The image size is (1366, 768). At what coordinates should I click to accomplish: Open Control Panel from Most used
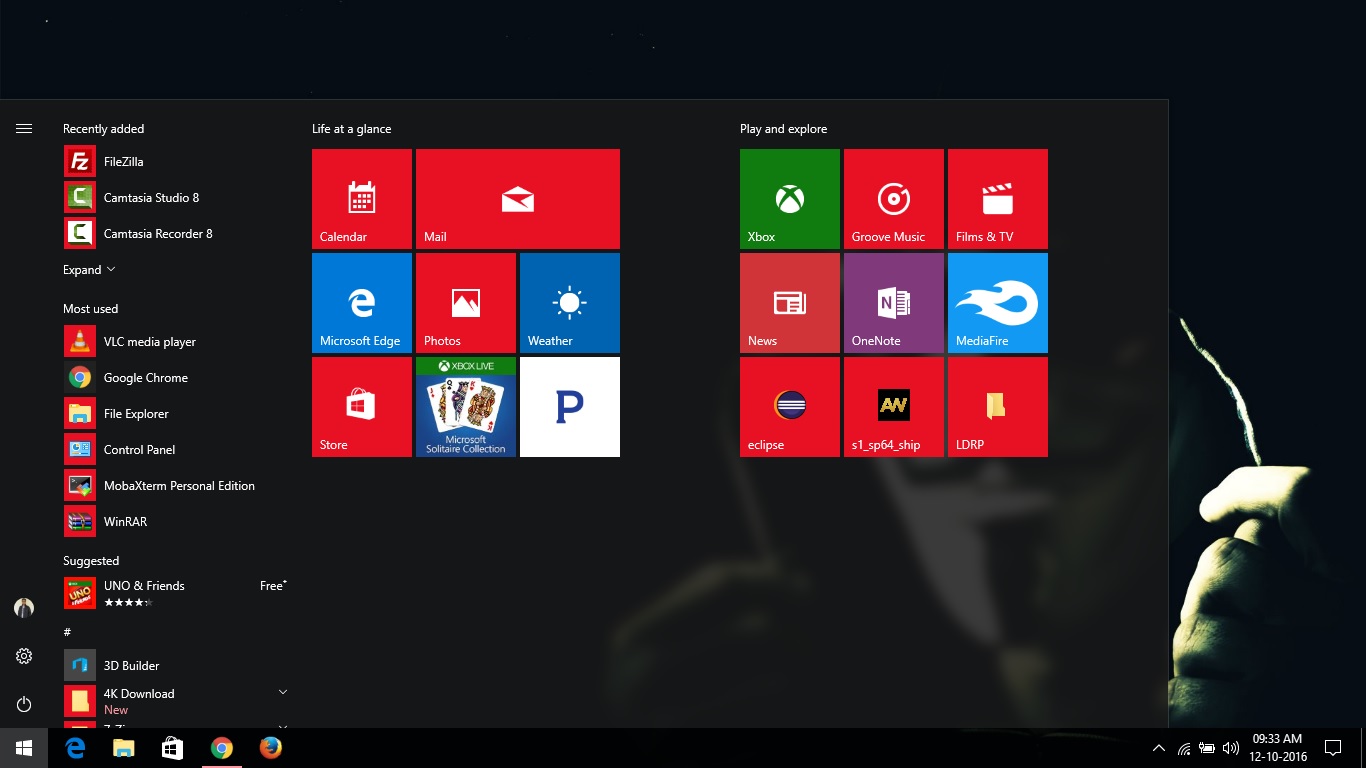[176, 450]
